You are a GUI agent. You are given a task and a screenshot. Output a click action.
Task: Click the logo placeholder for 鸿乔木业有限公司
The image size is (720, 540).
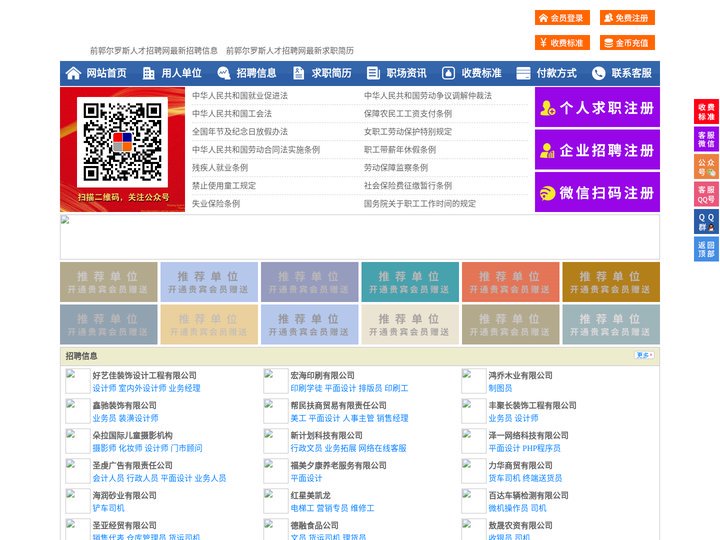(x=473, y=381)
